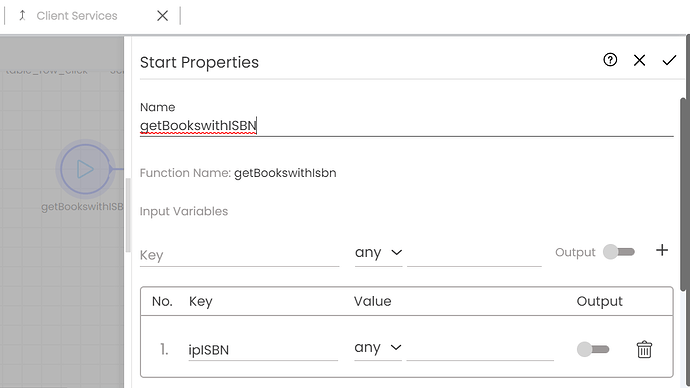Switch to the Client Services tab
The image size is (690, 388).
coord(77,16)
